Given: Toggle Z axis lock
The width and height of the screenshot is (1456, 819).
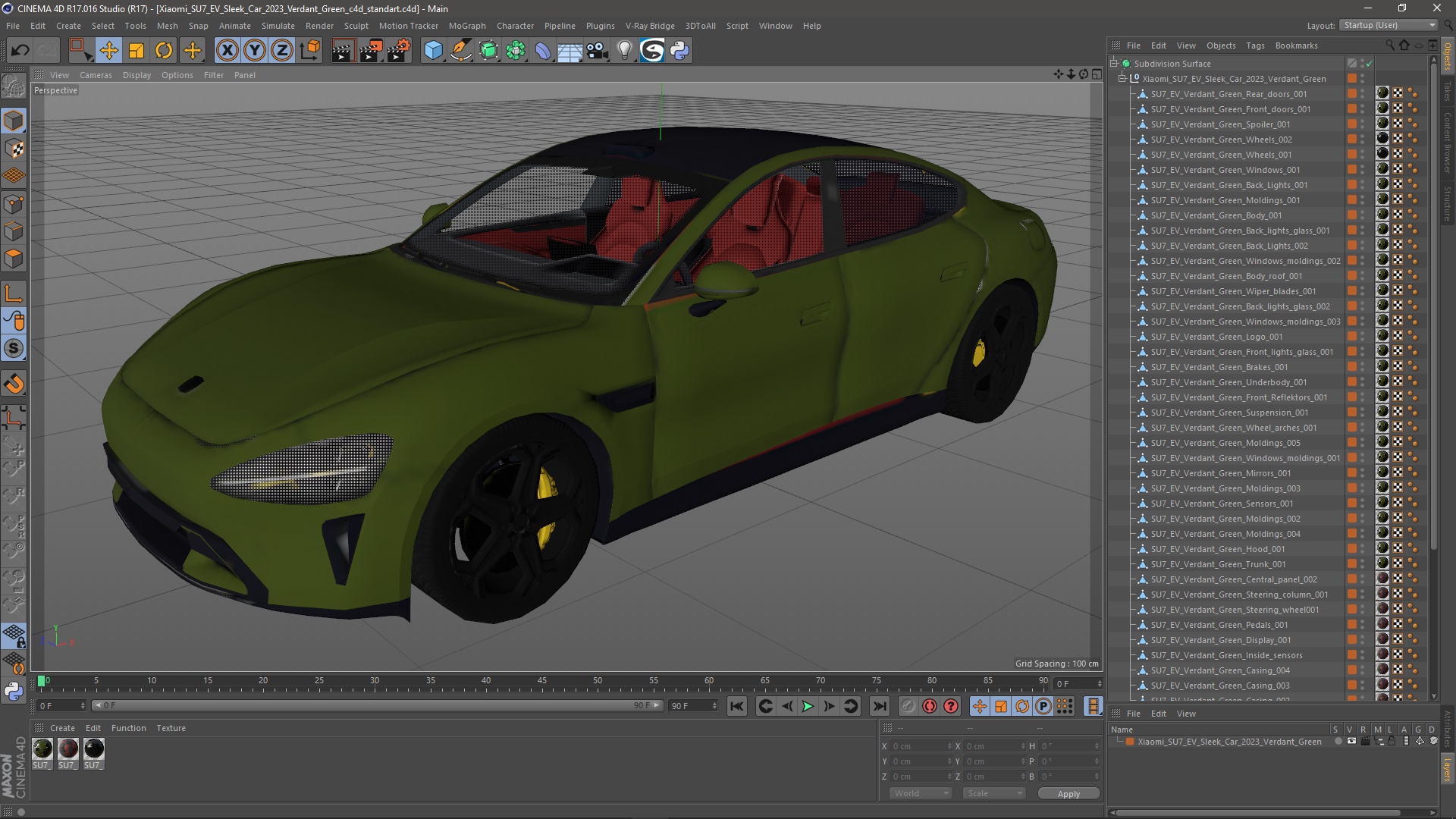Looking at the screenshot, I should [x=282, y=51].
